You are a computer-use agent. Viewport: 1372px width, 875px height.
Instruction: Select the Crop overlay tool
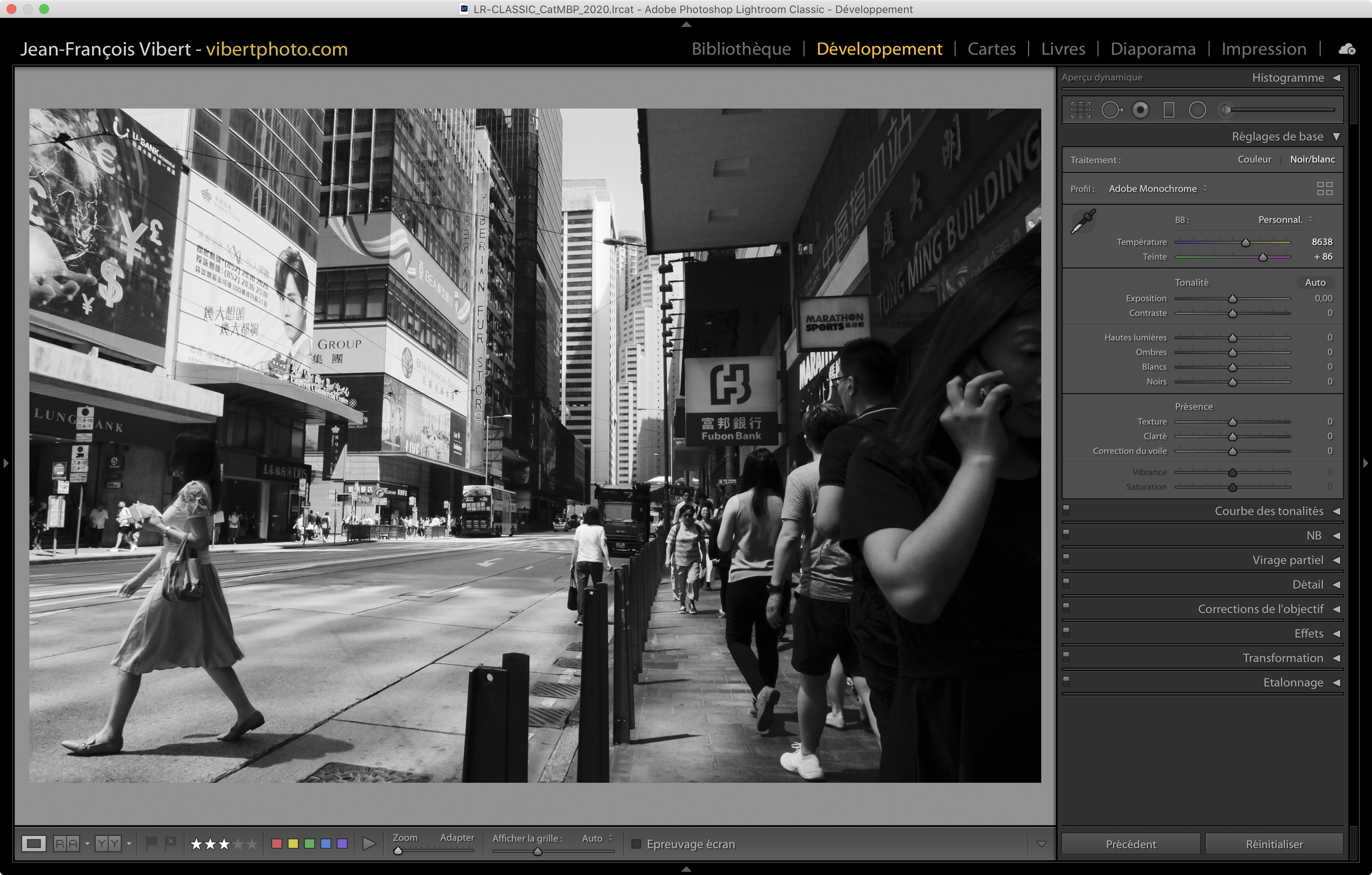coord(1080,110)
